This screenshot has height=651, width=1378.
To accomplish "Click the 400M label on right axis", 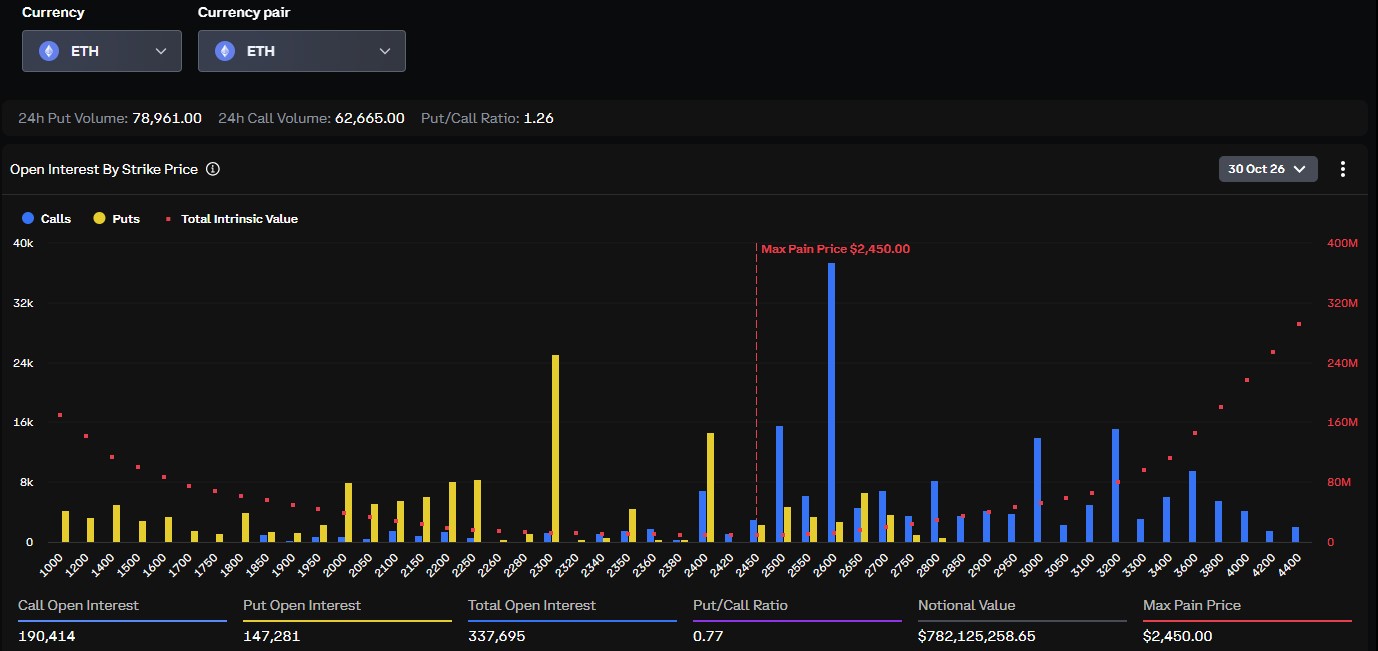I will 1342,243.
